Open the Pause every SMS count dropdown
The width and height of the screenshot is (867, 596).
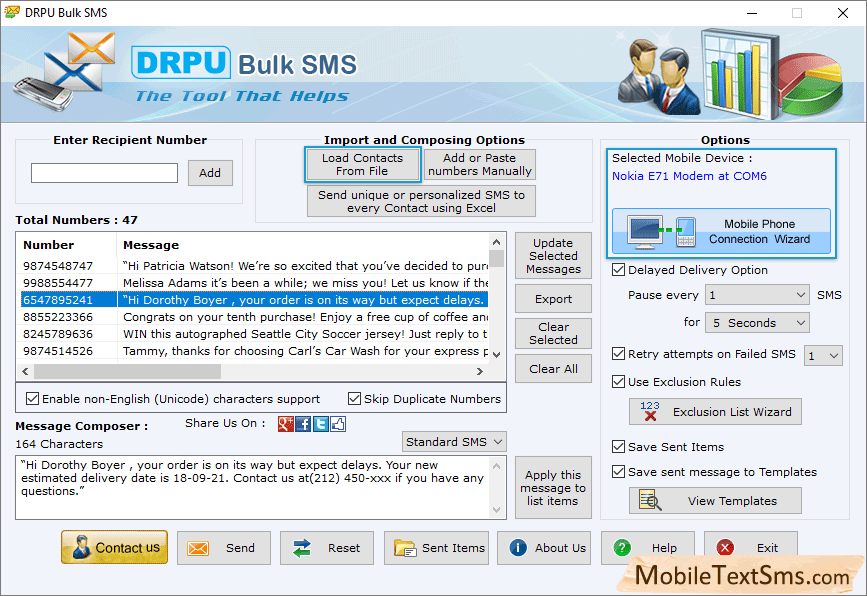[757, 295]
